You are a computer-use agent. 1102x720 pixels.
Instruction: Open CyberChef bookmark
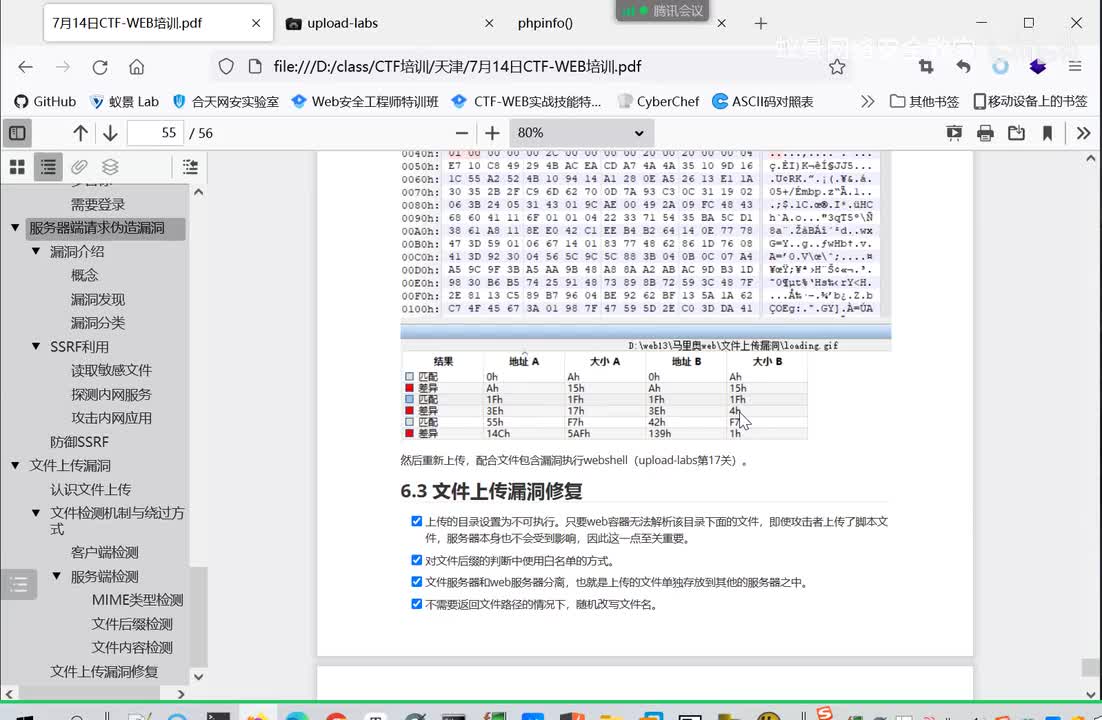pyautogui.click(x=659, y=101)
